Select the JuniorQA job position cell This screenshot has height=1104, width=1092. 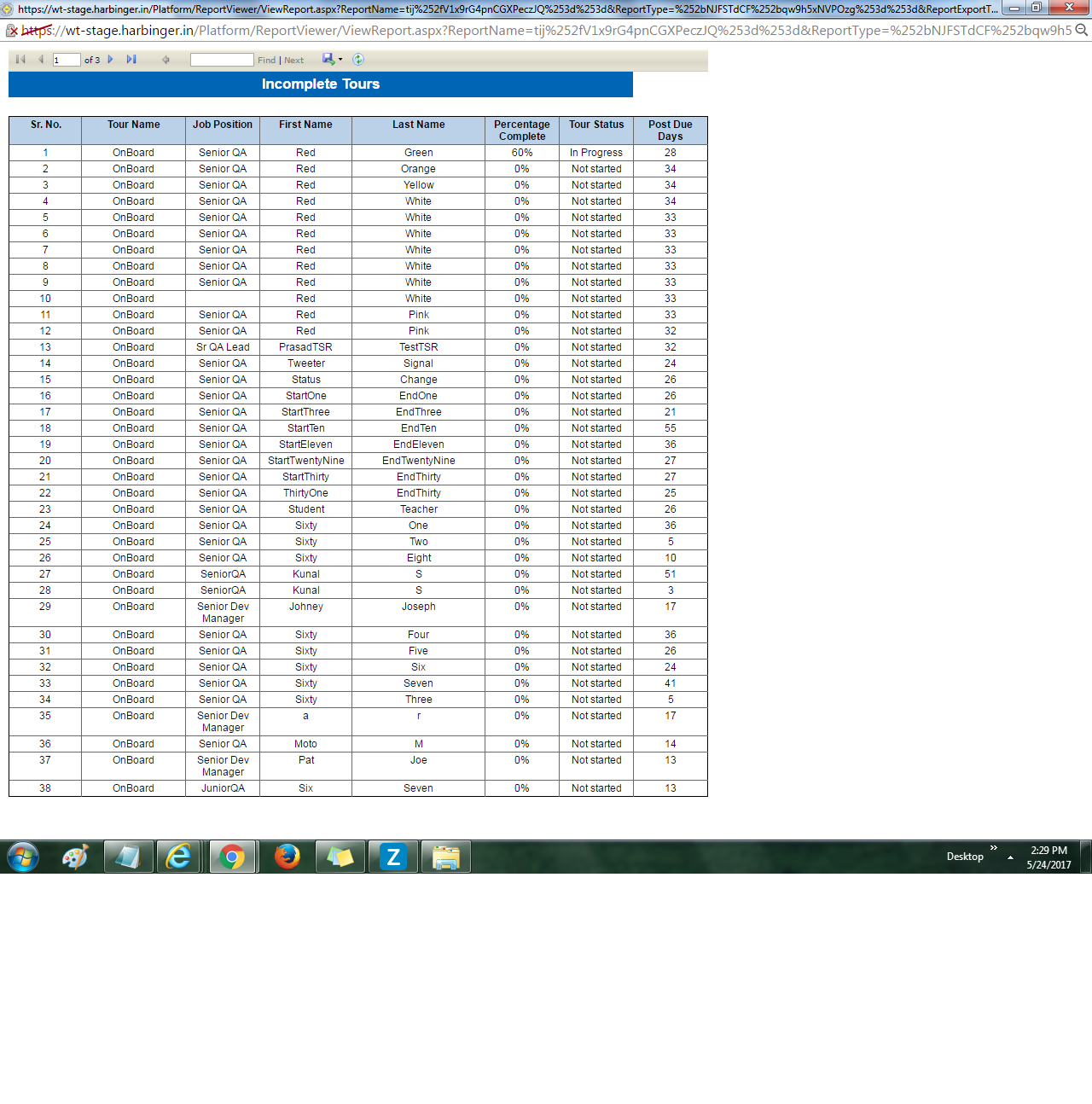223,788
